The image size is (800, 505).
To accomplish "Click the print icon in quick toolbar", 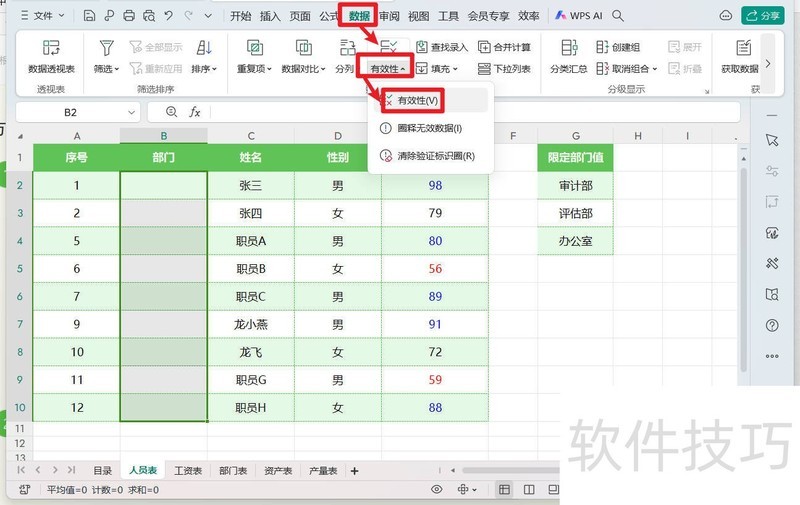I will click(x=129, y=16).
